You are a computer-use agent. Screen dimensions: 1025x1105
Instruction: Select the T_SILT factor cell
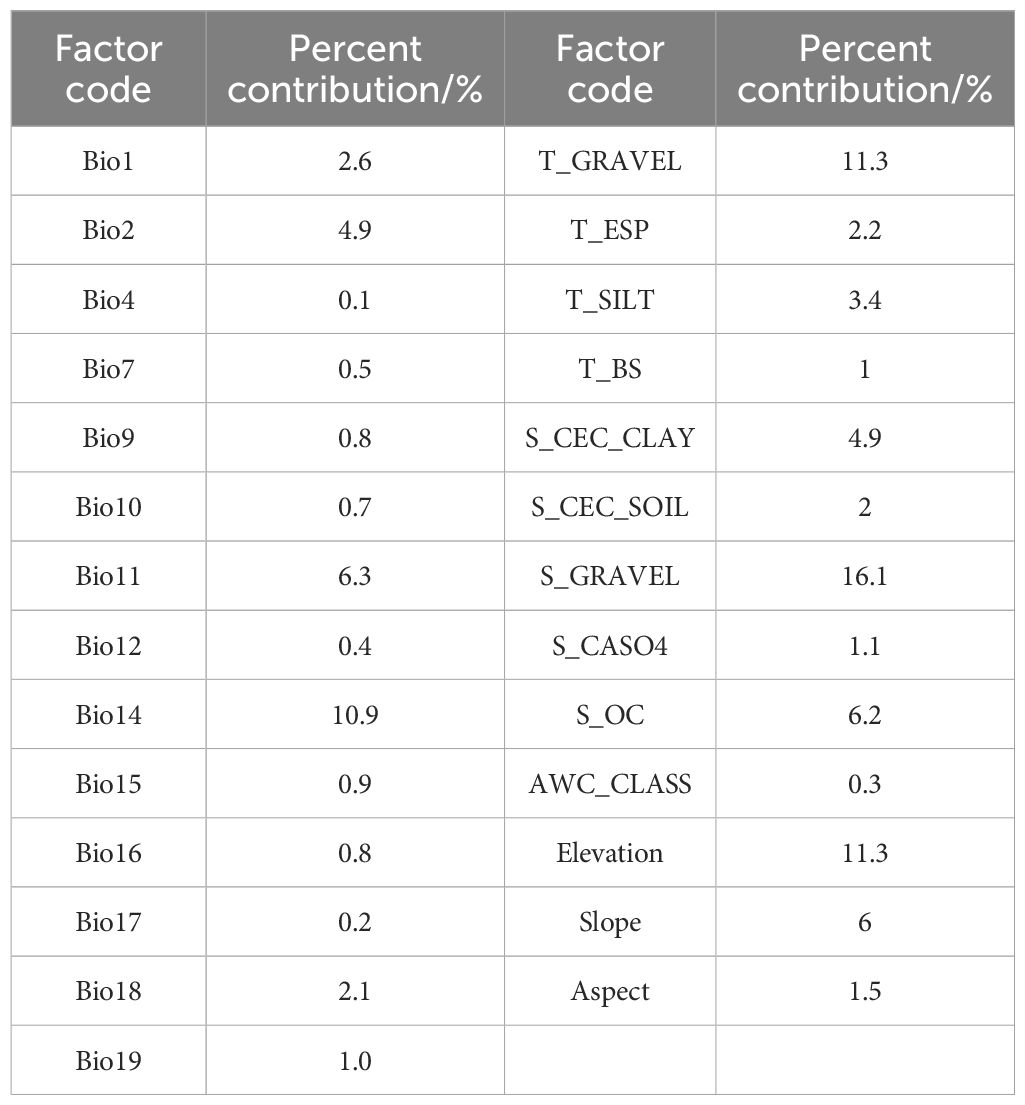[610, 300]
